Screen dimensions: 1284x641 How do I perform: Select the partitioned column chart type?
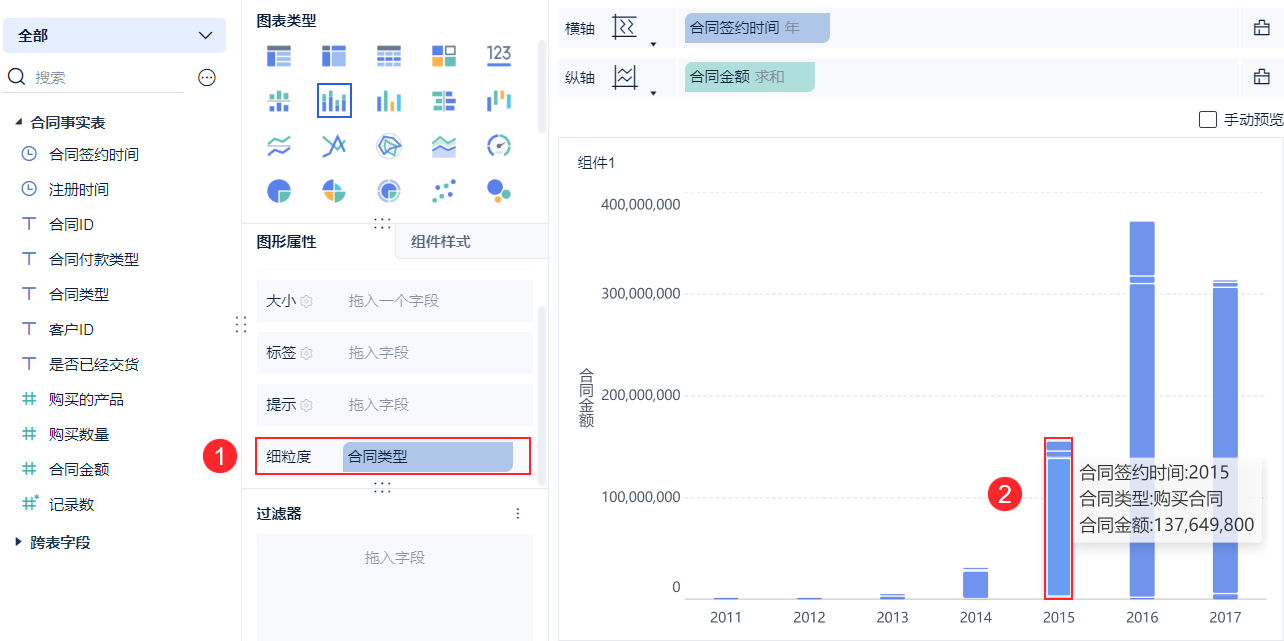279,101
